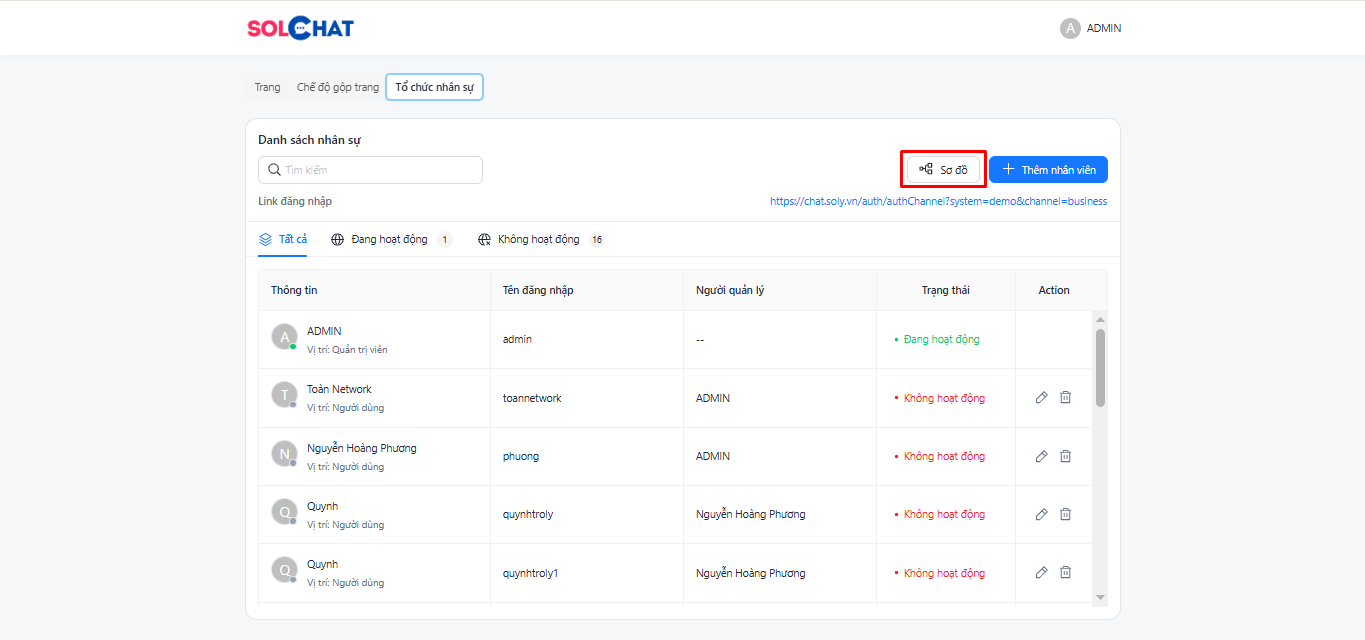The image size is (1365, 640).
Task: Edit the Nguyễn Hoàng Phương employee entry
Action: click(x=1041, y=456)
